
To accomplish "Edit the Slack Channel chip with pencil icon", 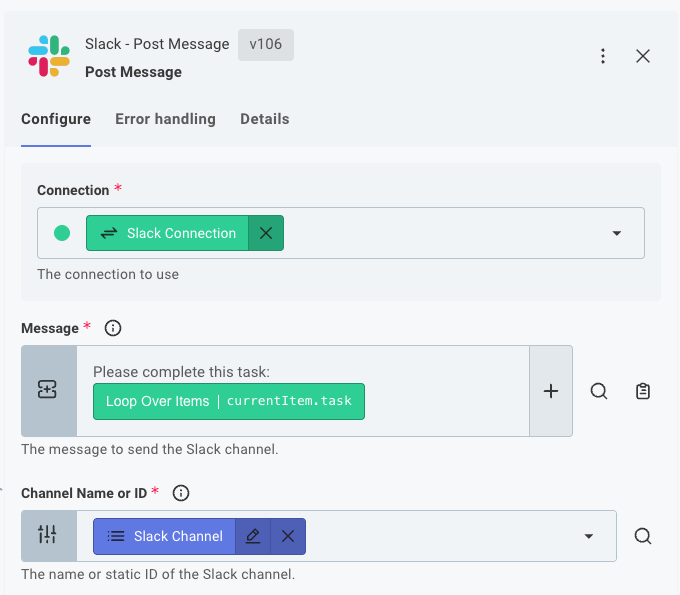I will [253, 536].
